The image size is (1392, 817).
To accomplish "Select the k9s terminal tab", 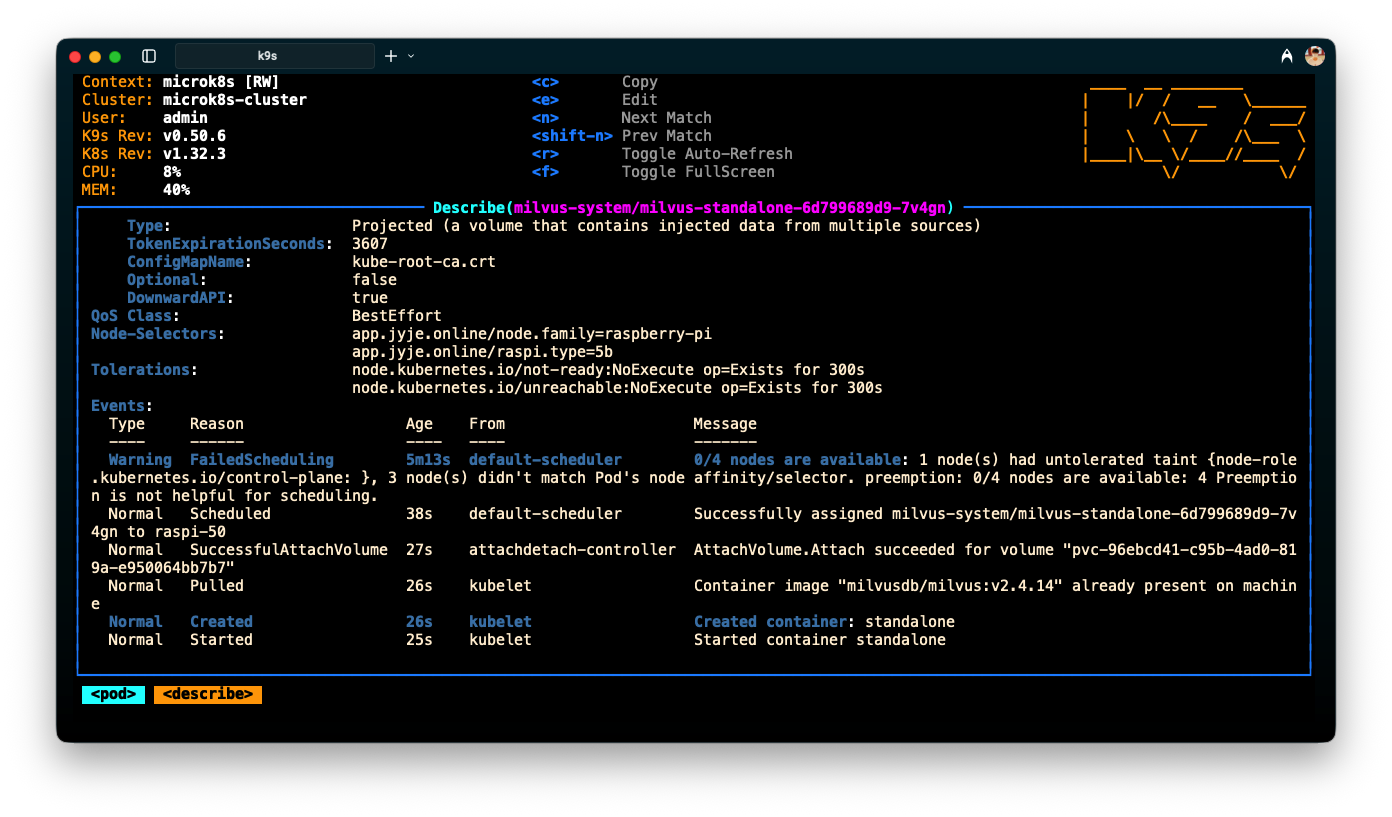I will (x=275, y=56).
